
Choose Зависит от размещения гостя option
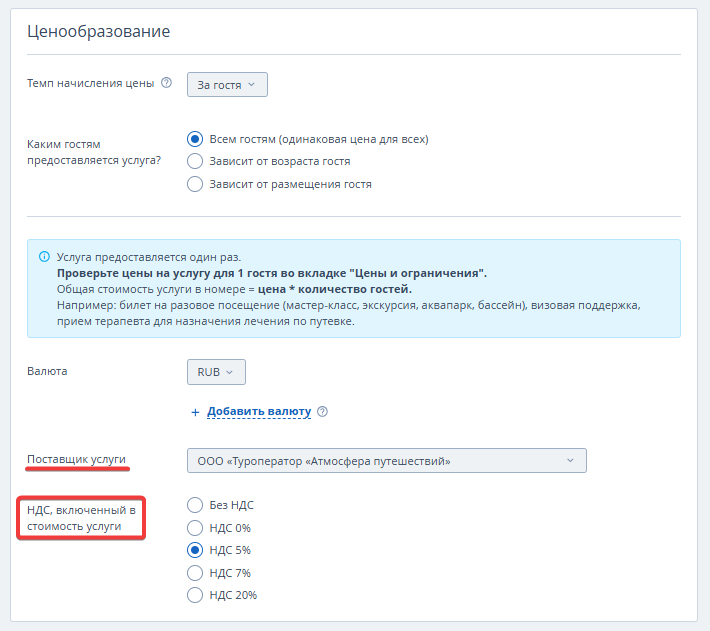pyautogui.click(x=195, y=184)
